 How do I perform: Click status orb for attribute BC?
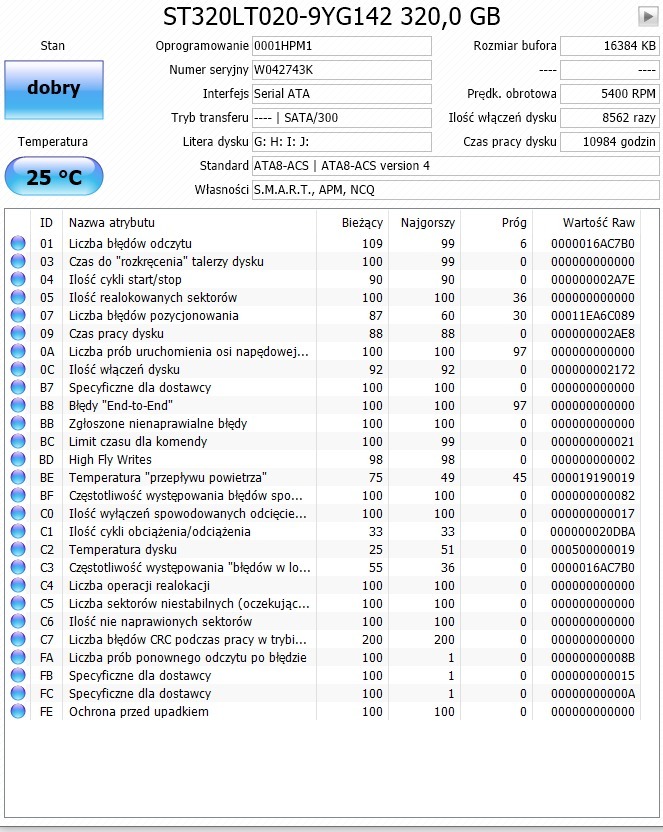18,442
